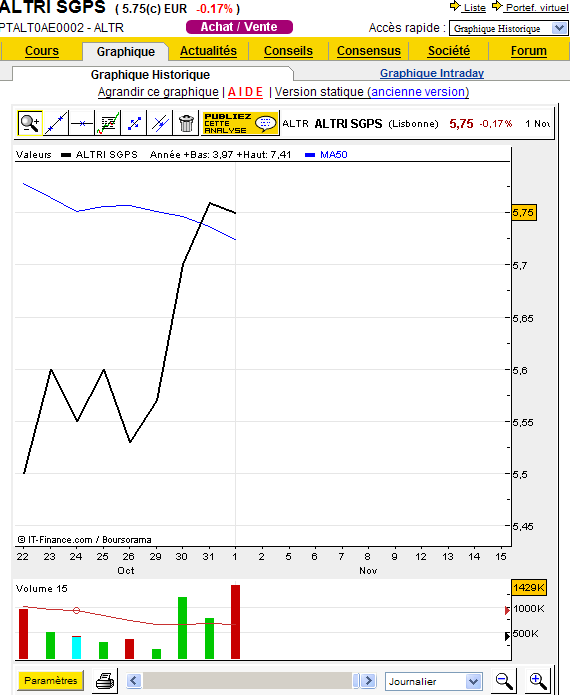
Task: Click the ALTRI SGPS legend label
Action: 106,155
